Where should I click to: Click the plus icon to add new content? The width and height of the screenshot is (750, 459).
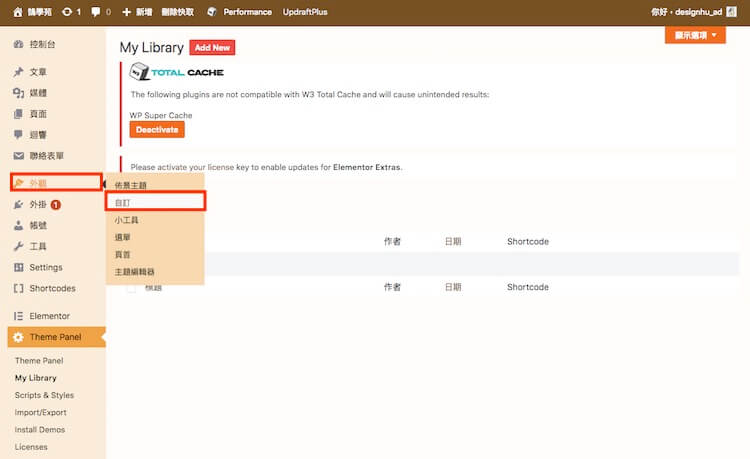[126, 12]
